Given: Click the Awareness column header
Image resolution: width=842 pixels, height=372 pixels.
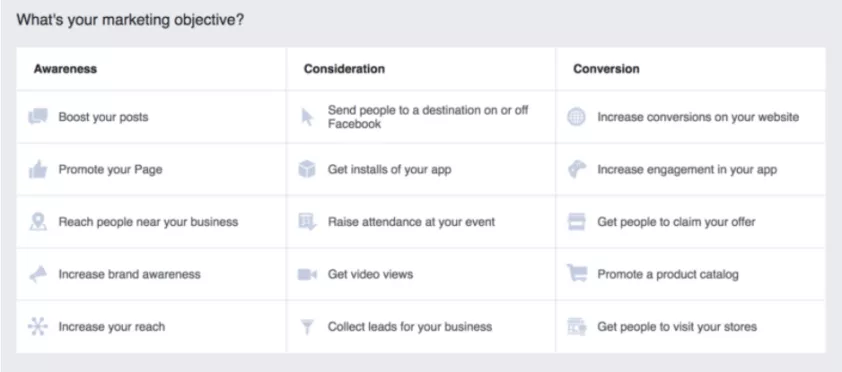Looking at the screenshot, I should [65, 69].
